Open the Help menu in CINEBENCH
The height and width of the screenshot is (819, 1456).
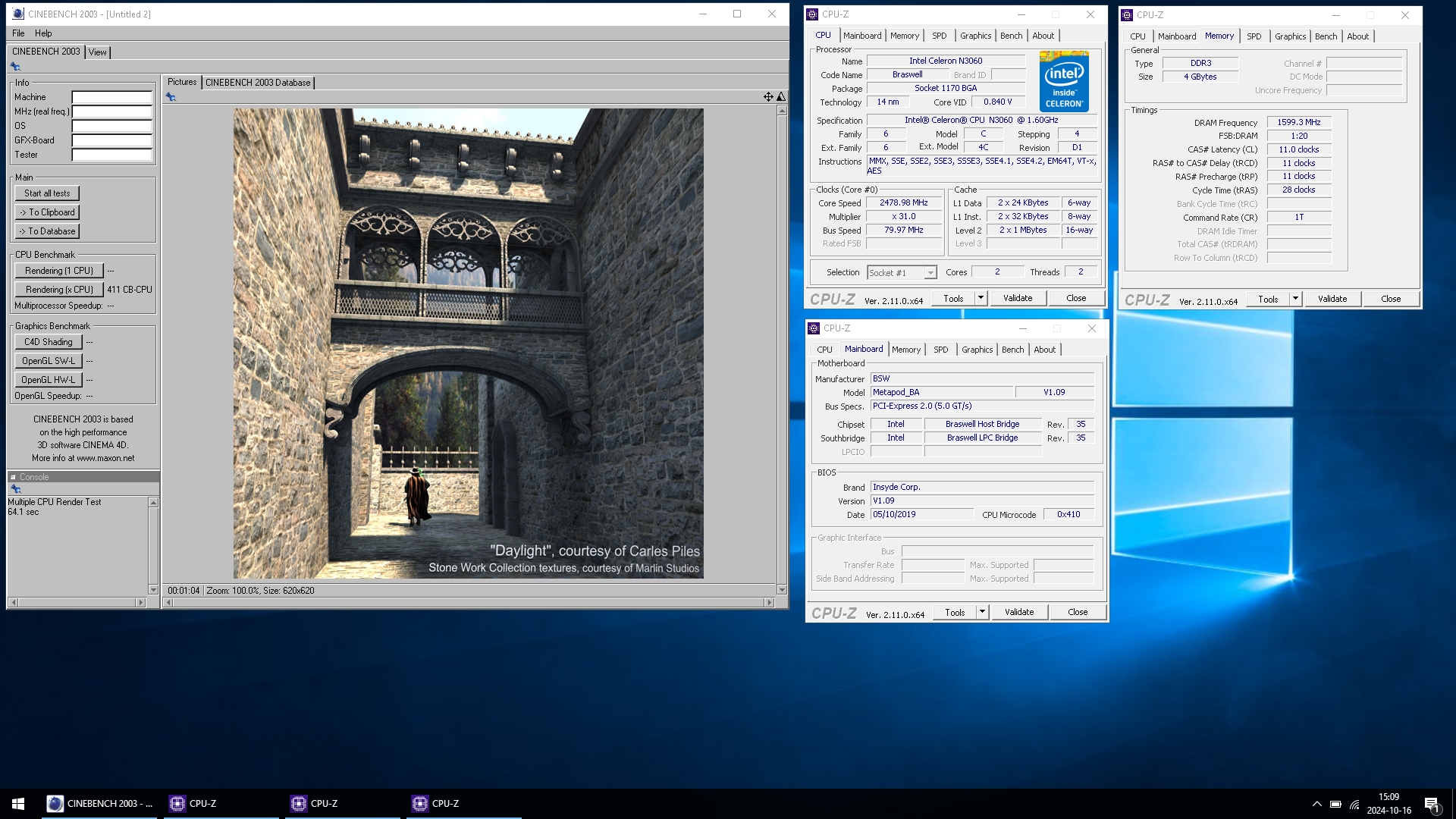point(43,33)
